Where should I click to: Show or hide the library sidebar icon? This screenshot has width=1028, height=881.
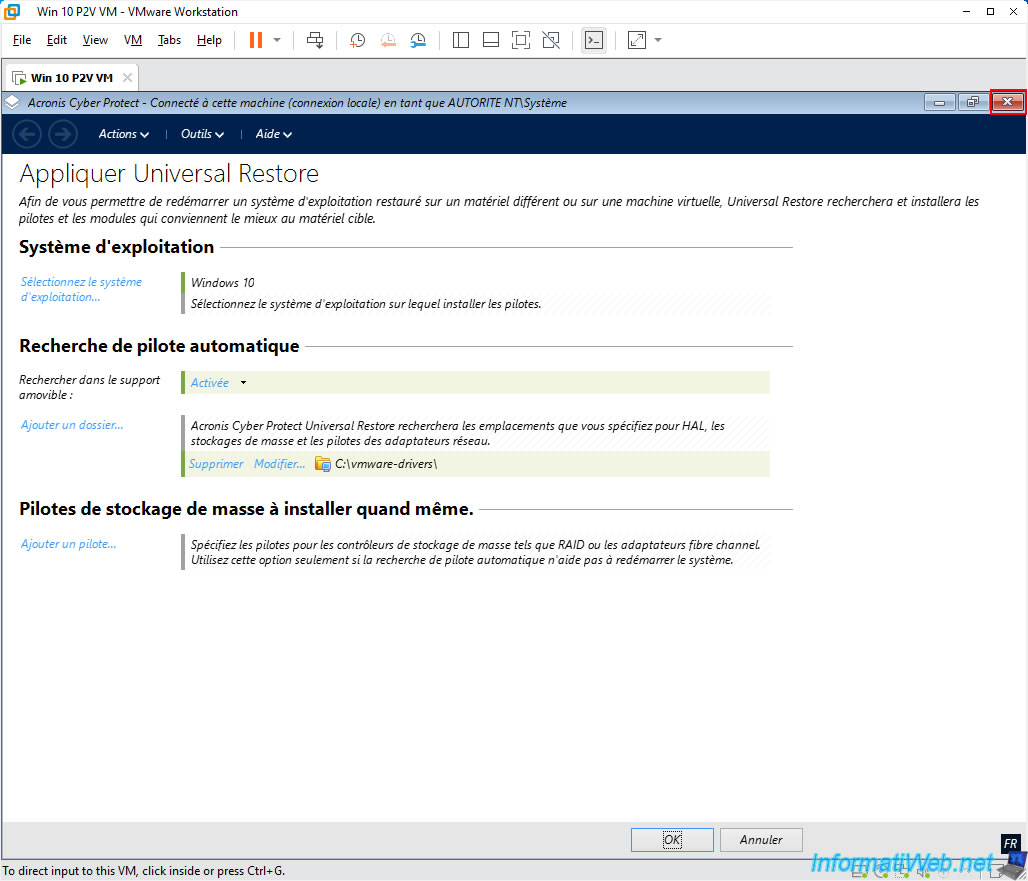tap(461, 40)
